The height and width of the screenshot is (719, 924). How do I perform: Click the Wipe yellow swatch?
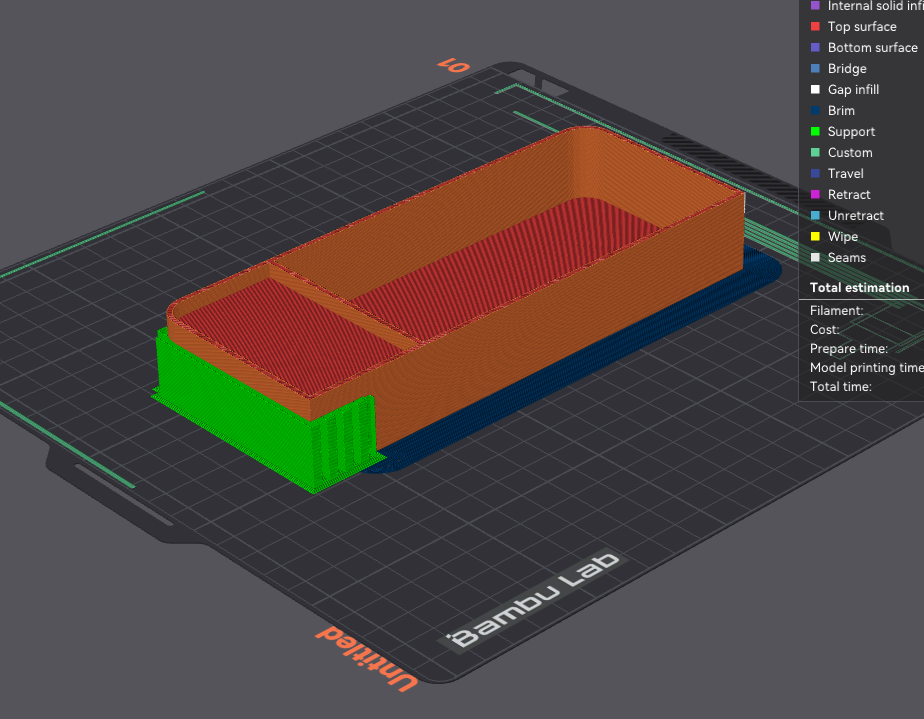(815, 237)
